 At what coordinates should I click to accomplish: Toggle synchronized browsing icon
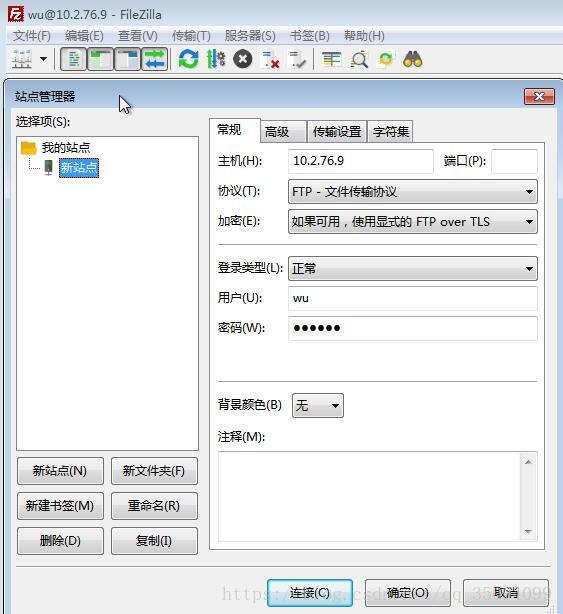point(386,60)
